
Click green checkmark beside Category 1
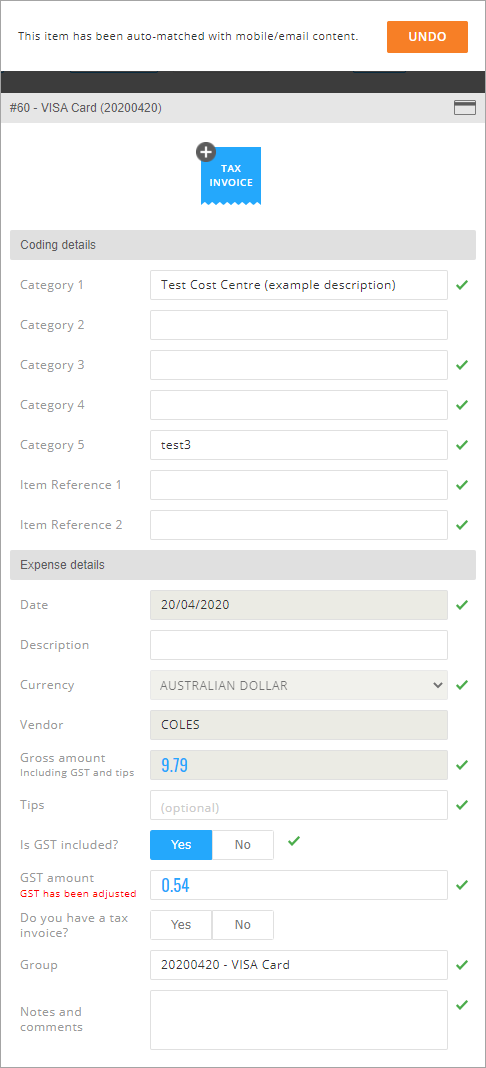(462, 285)
